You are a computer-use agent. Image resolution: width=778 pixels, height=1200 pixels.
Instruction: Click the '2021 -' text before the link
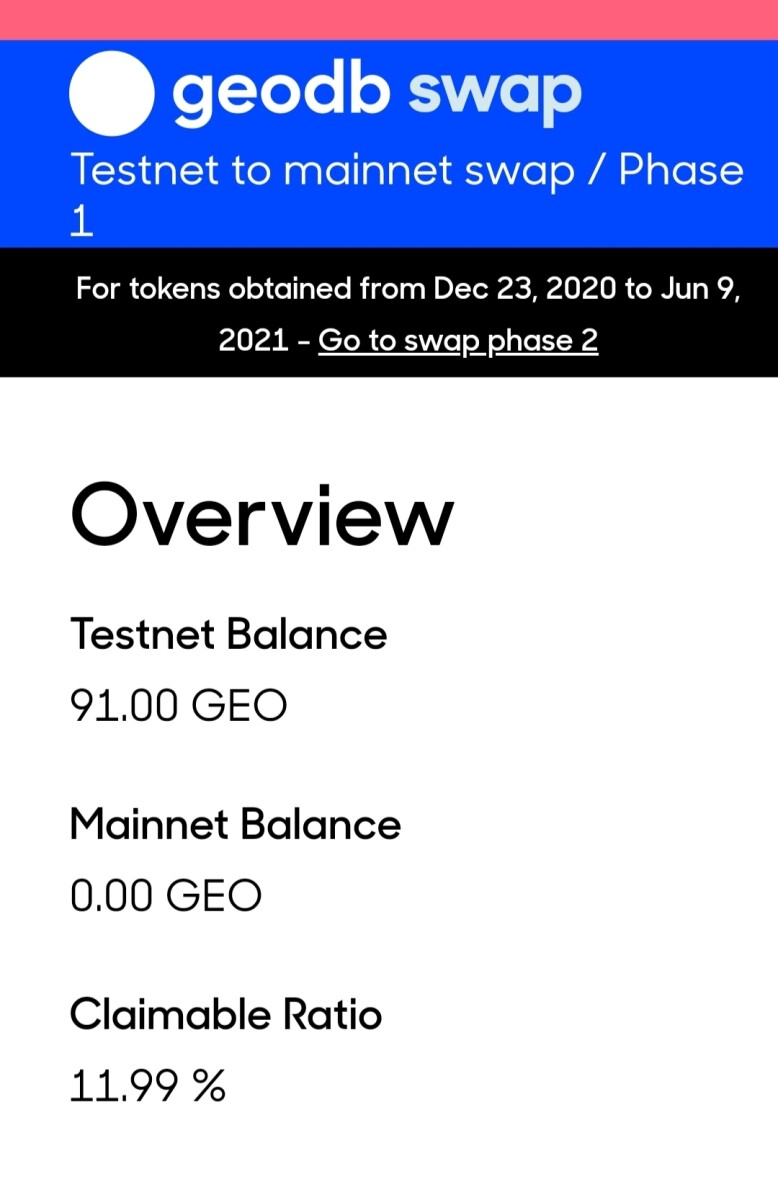click(264, 340)
